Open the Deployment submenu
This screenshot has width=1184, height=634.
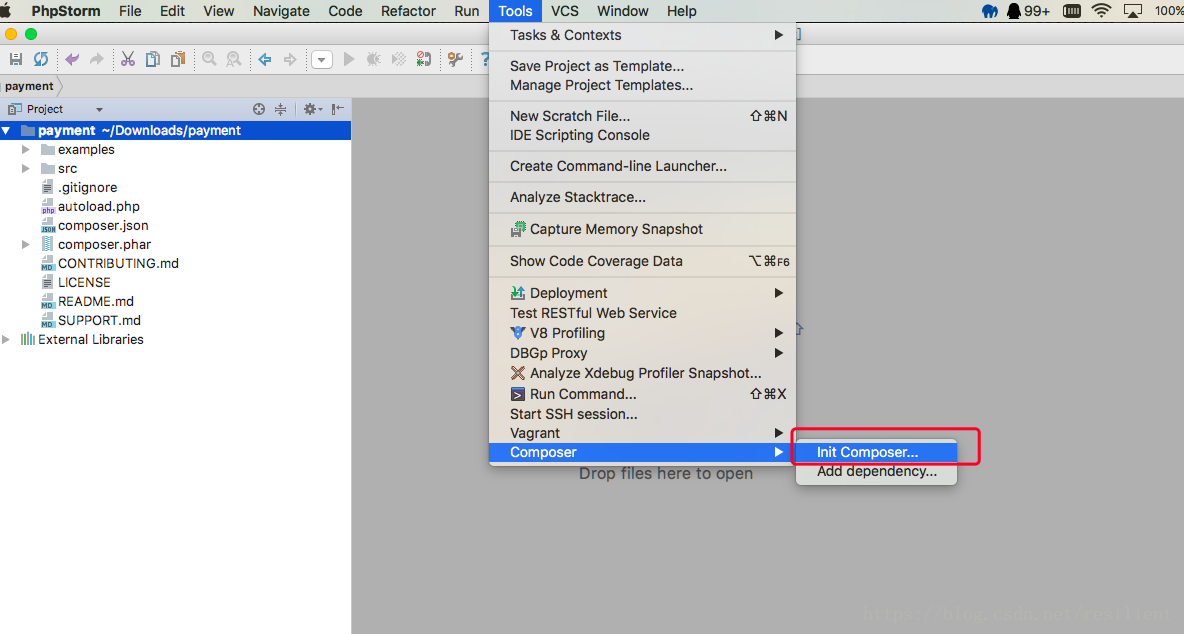[x=643, y=293]
